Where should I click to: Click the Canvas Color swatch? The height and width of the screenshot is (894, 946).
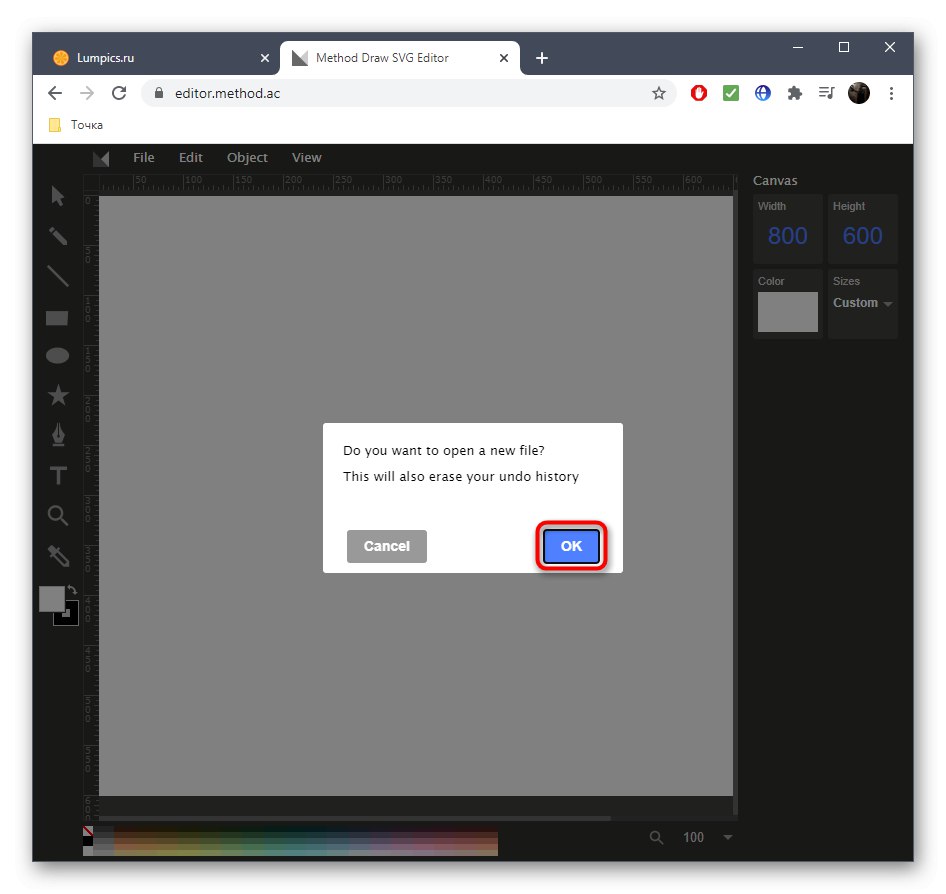click(787, 311)
